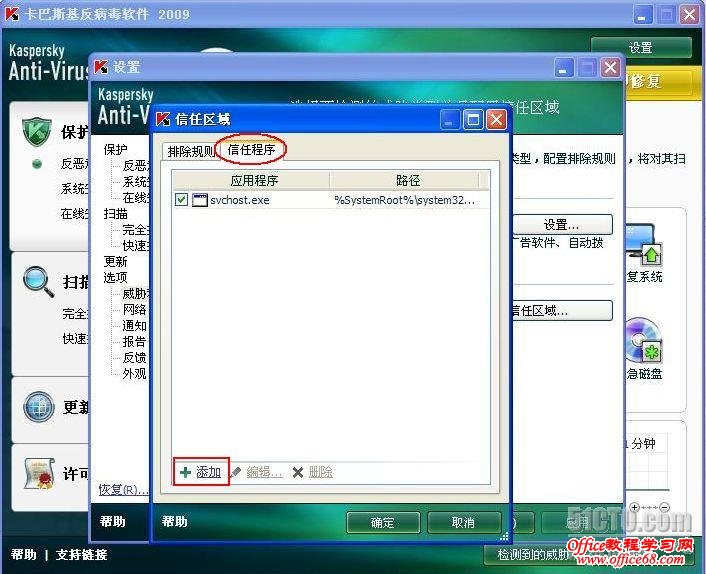Sort by the 路径 column header
The height and width of the screenshot is (574, 706).
click(407, 181)
